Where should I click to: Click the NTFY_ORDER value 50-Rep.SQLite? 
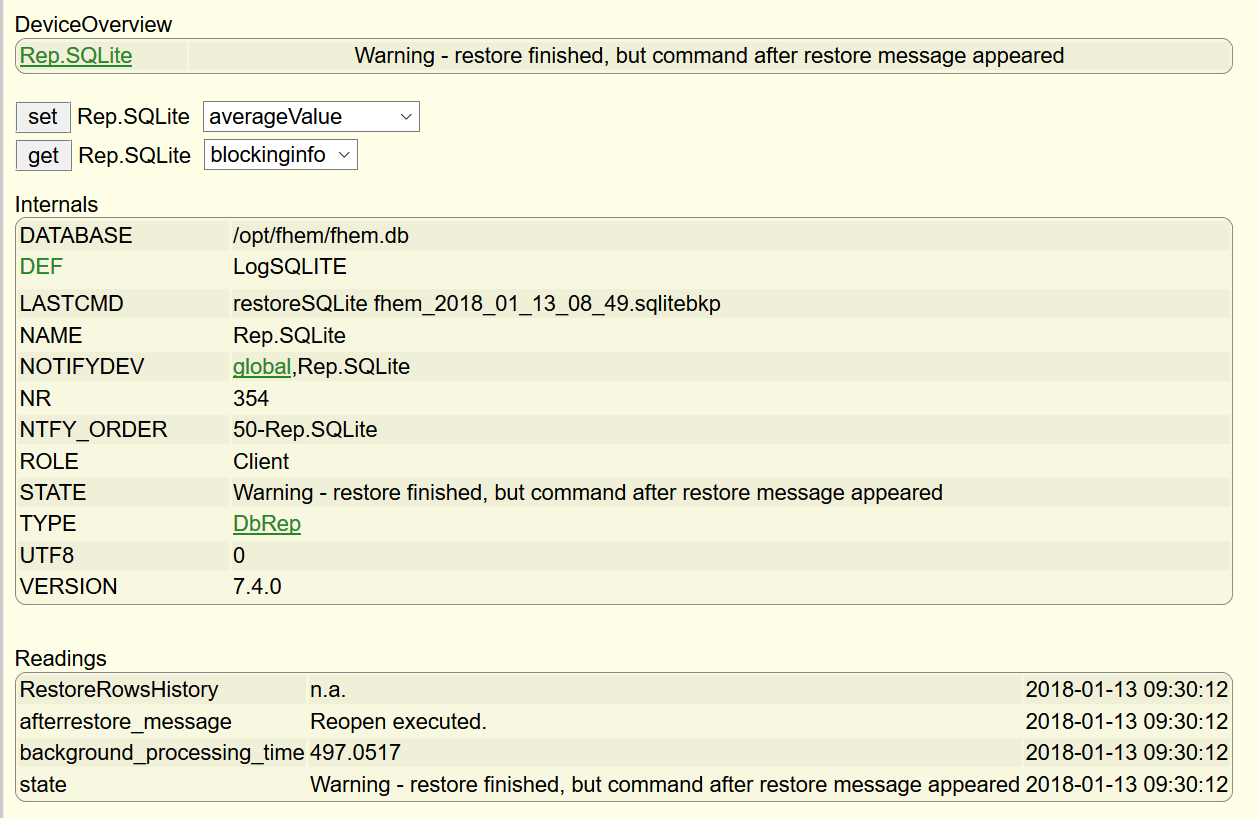[x=305, y=430]
